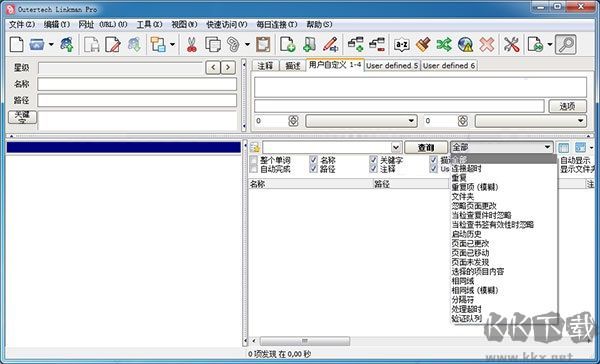Open the 文件 menu
This screenshot has height=364, width=600.
(22, 24)
